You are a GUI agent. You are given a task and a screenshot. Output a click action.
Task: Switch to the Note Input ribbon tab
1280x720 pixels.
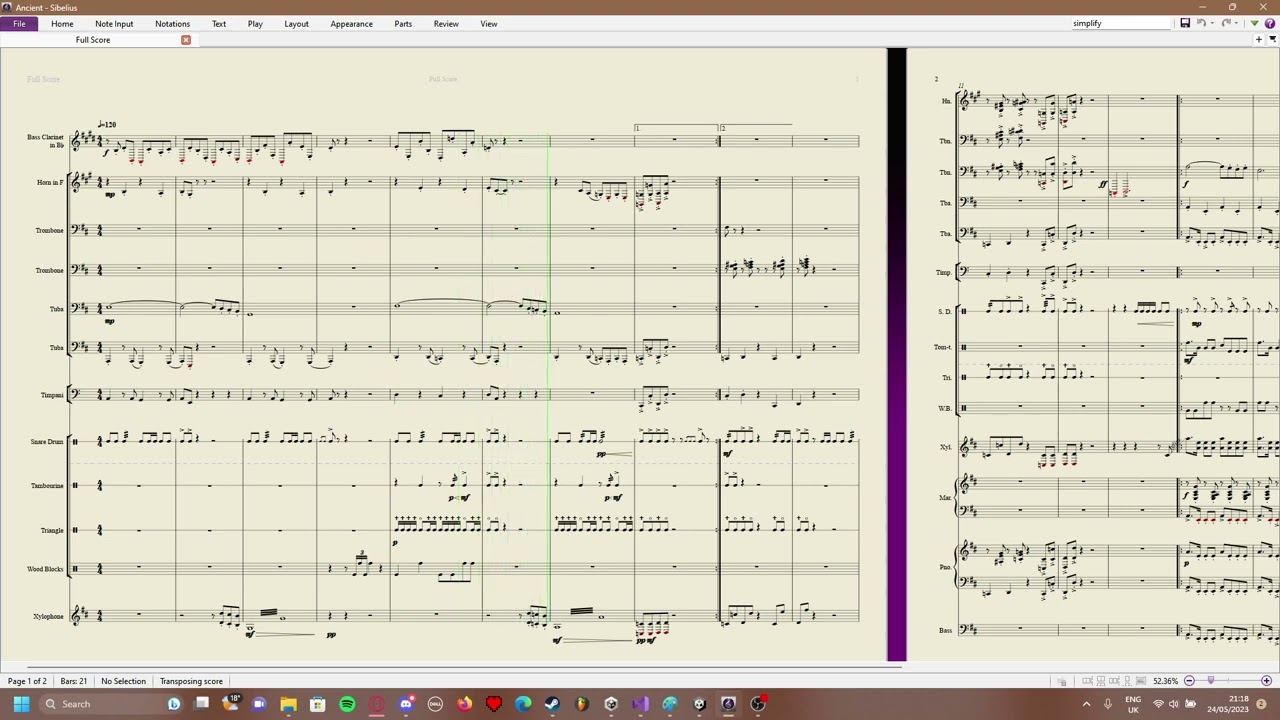114,24
